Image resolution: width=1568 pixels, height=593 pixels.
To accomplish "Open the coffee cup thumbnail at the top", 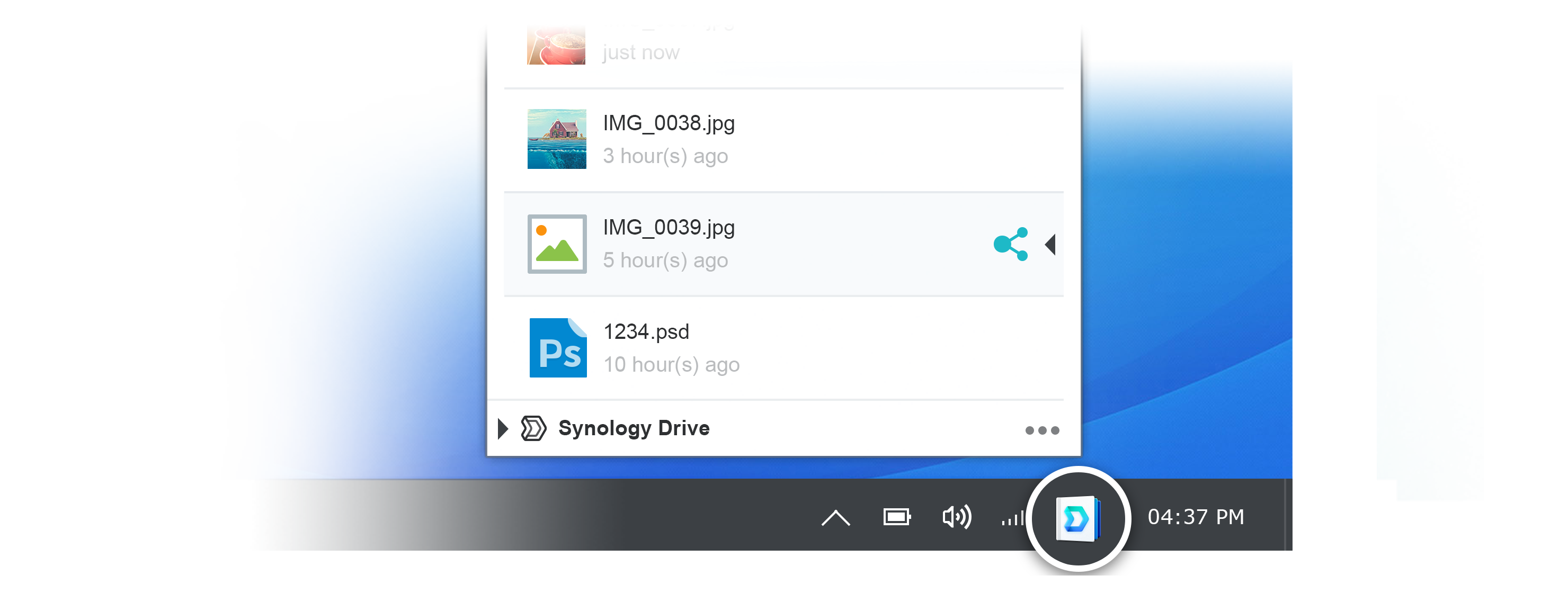I will click(556, 44).
